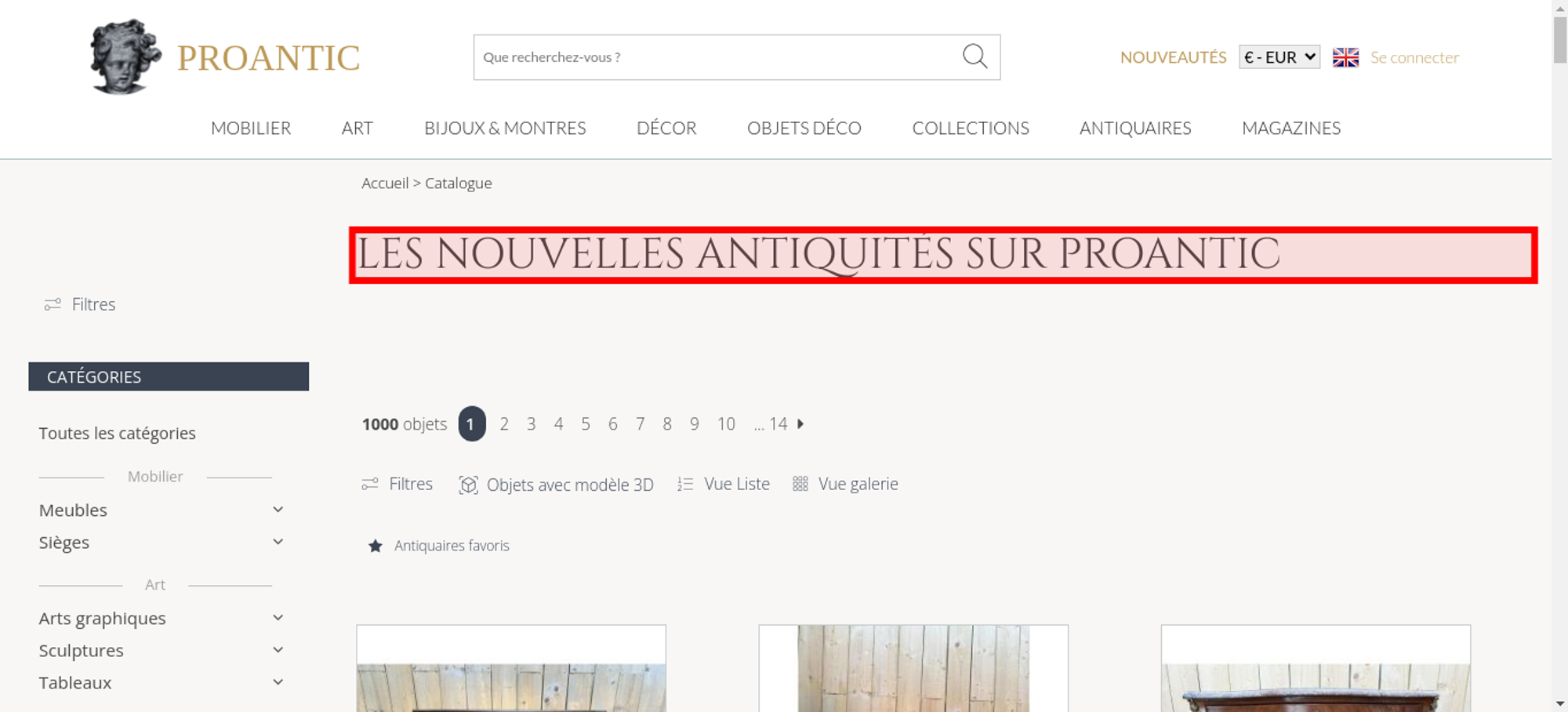Switch to Vue Liste using the list icon

pyautogui.click(x=685, y=485)
